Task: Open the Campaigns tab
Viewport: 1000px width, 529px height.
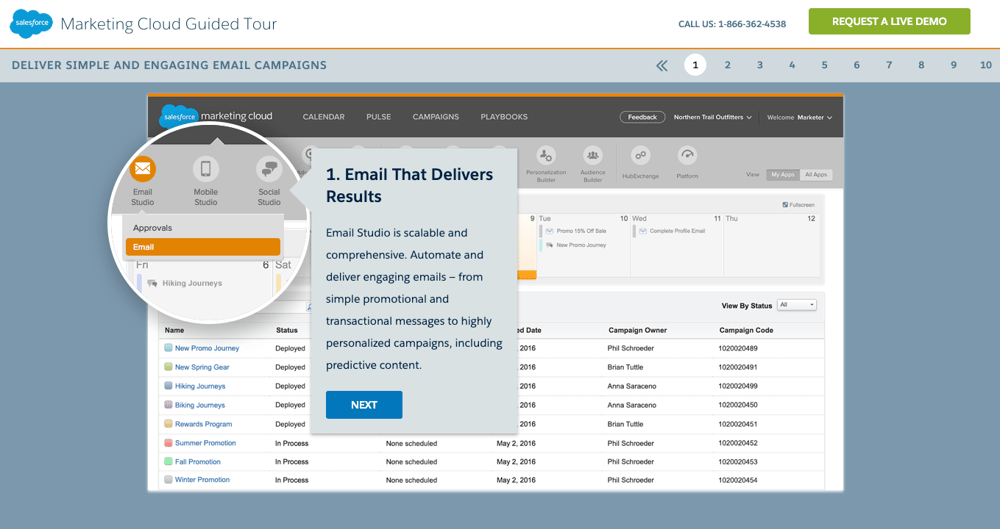Action: click(436, 117)
